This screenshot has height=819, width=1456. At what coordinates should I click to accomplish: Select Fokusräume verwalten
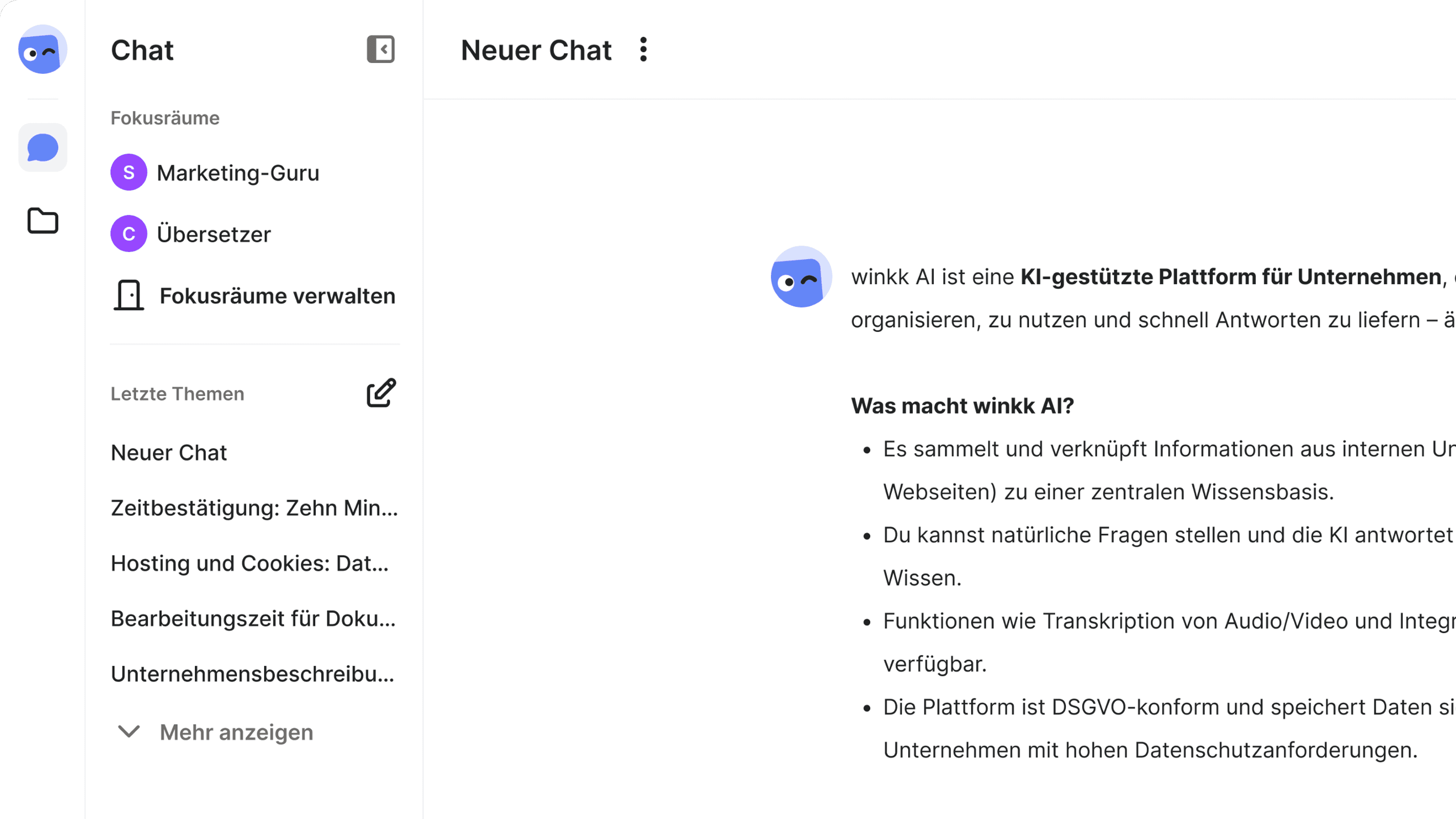point(277,295)
